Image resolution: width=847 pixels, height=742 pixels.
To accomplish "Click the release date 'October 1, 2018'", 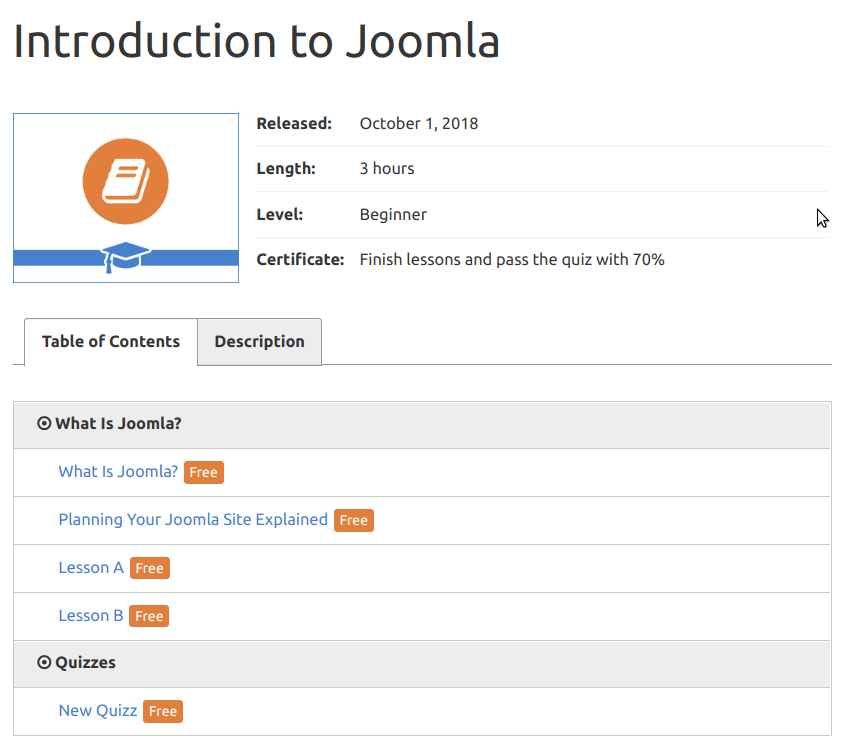I will pyautogui.click(x=419, y=124).
